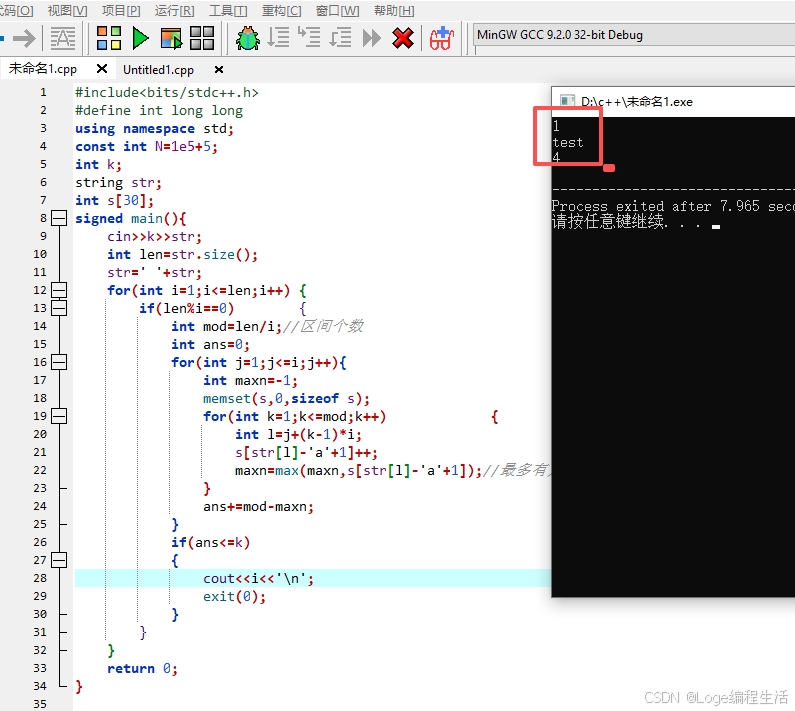Open the 窗口[W] menu

coord(337,10)
